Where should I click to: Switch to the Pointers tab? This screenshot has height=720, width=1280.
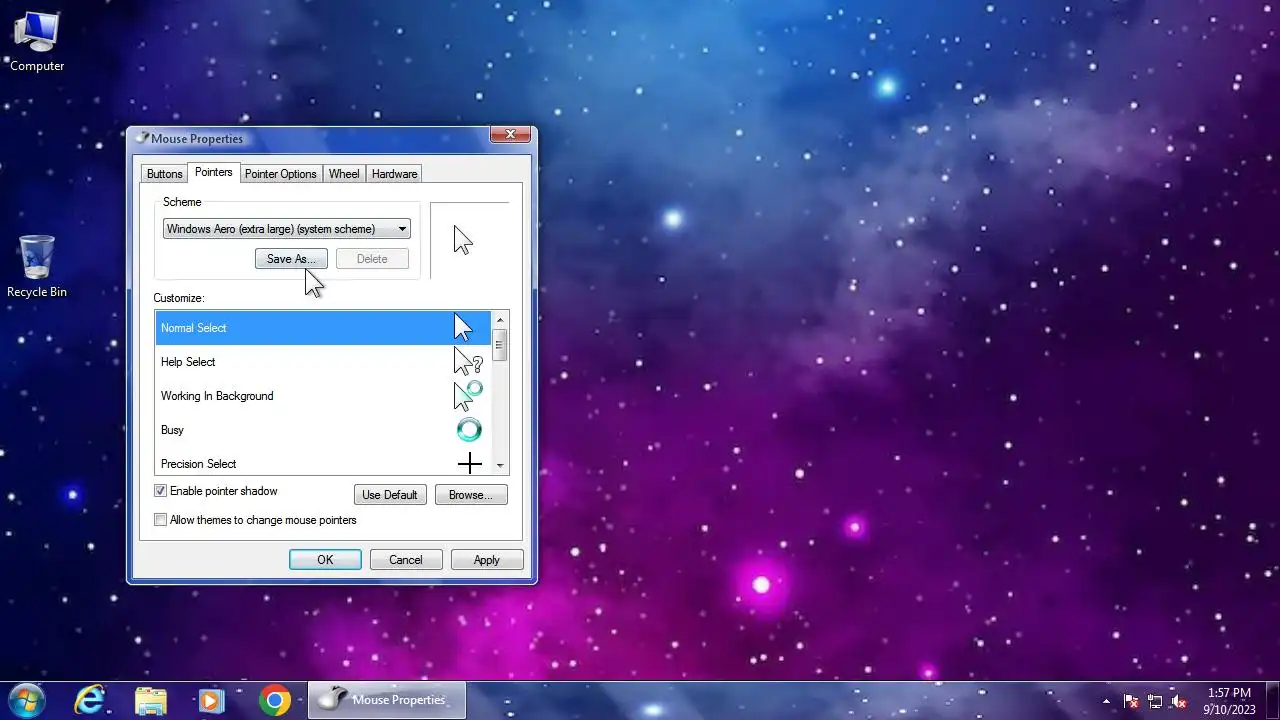214,173
